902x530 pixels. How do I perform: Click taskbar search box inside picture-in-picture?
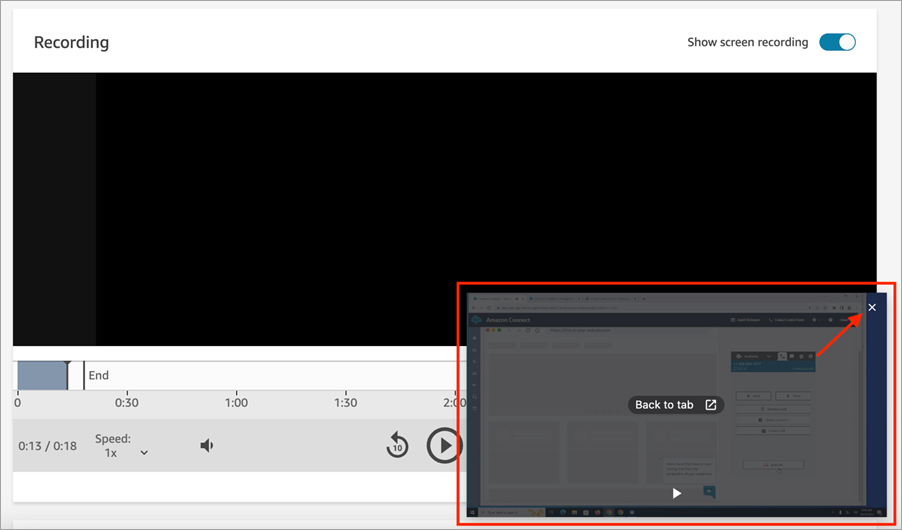click(x=503, y=512)
